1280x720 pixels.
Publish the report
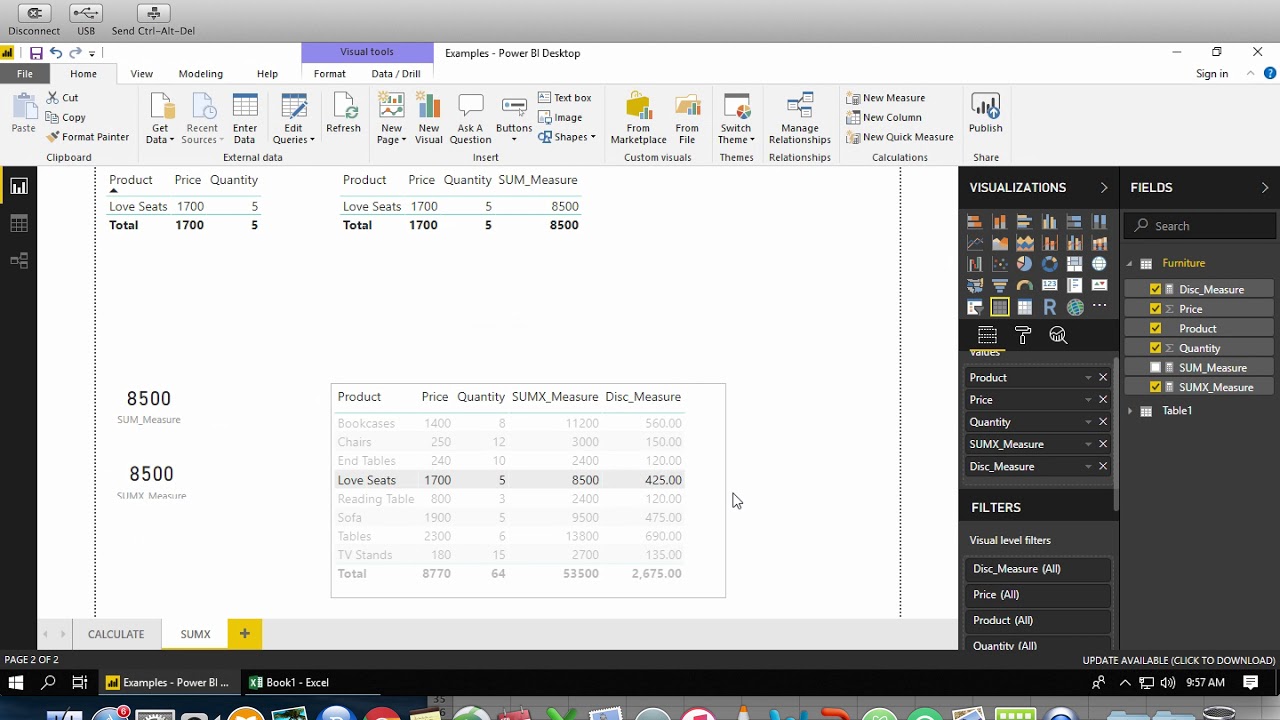point(985,114)
